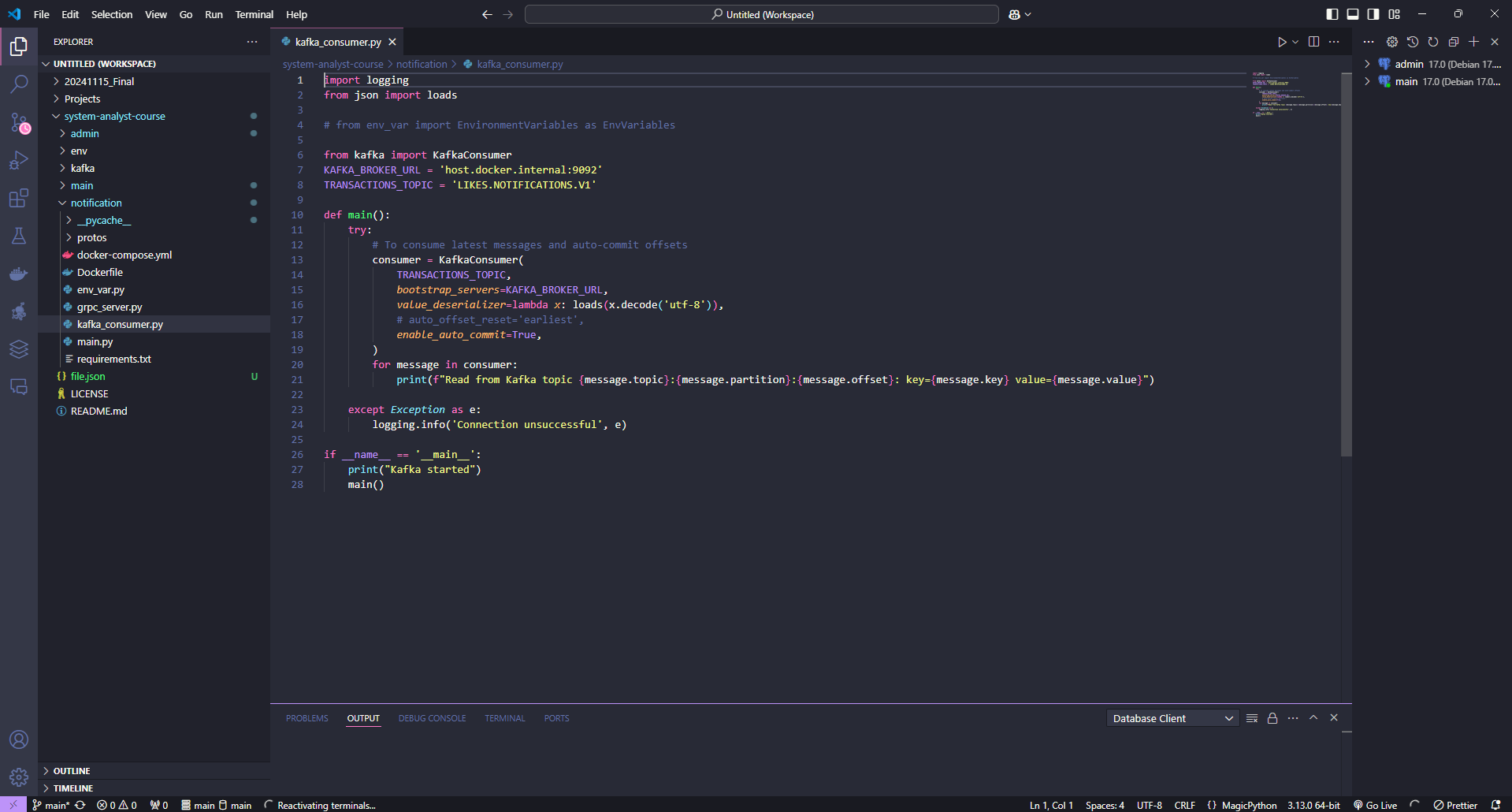Toggle output panel scroll lock
The image size is (1512, 812).
[1272, 718]
